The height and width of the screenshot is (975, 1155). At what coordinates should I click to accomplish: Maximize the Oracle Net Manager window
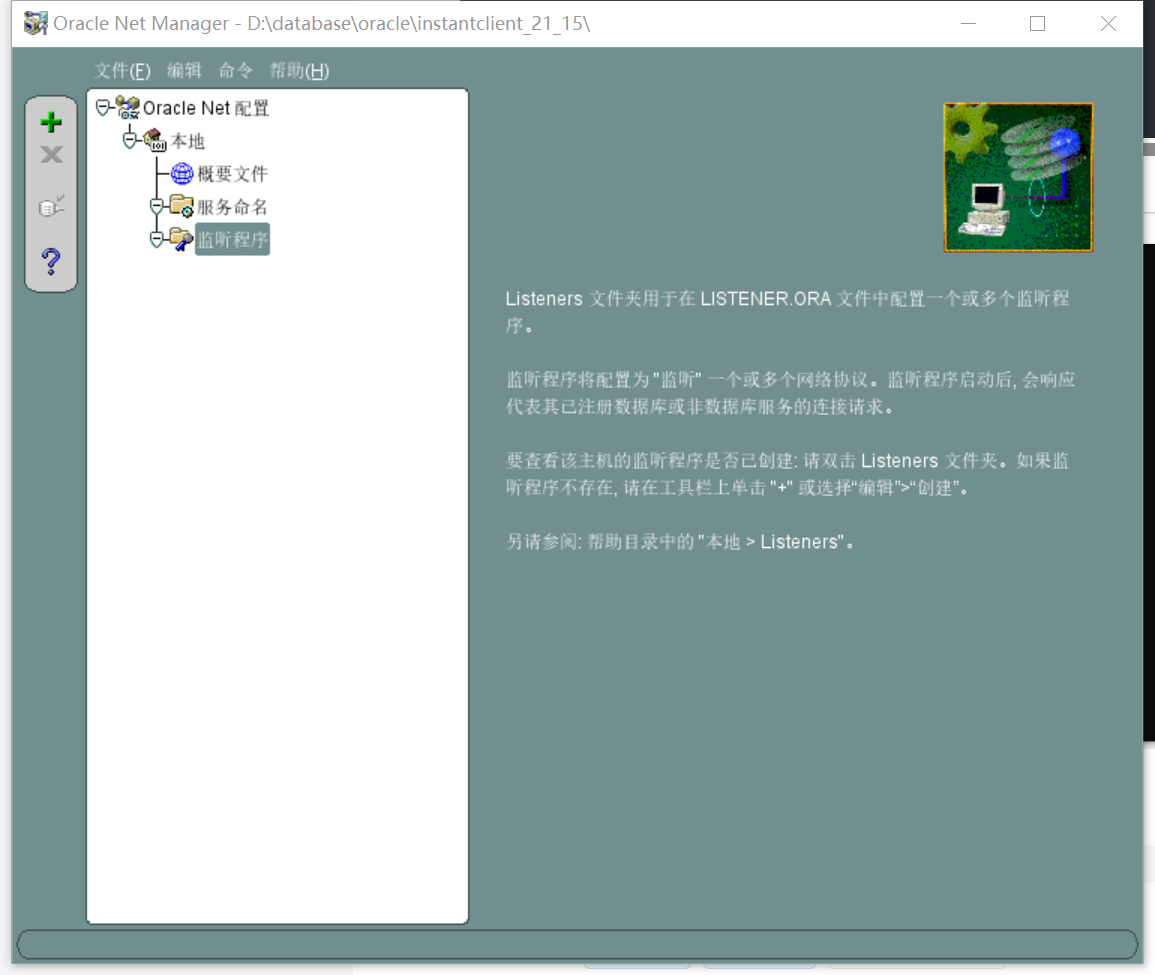1037,24
